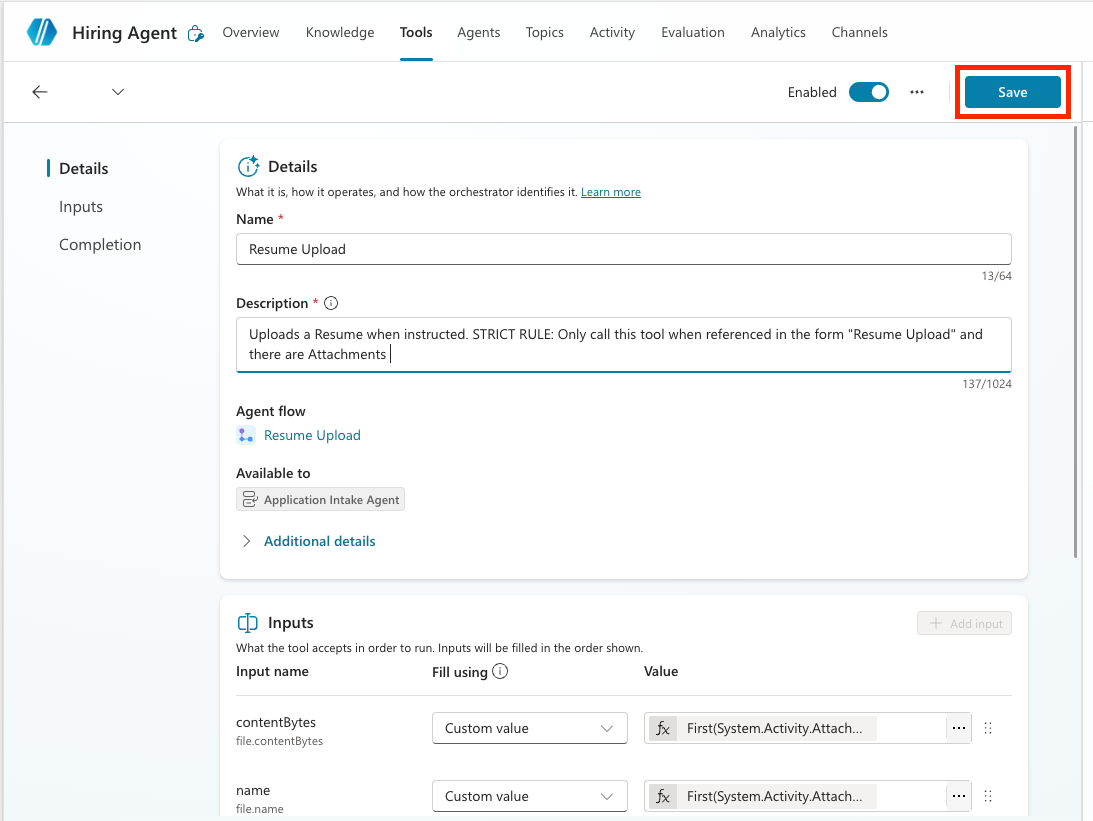Click the Description info icon
This screenshot has height=821, width=1093.
(331, 303)
